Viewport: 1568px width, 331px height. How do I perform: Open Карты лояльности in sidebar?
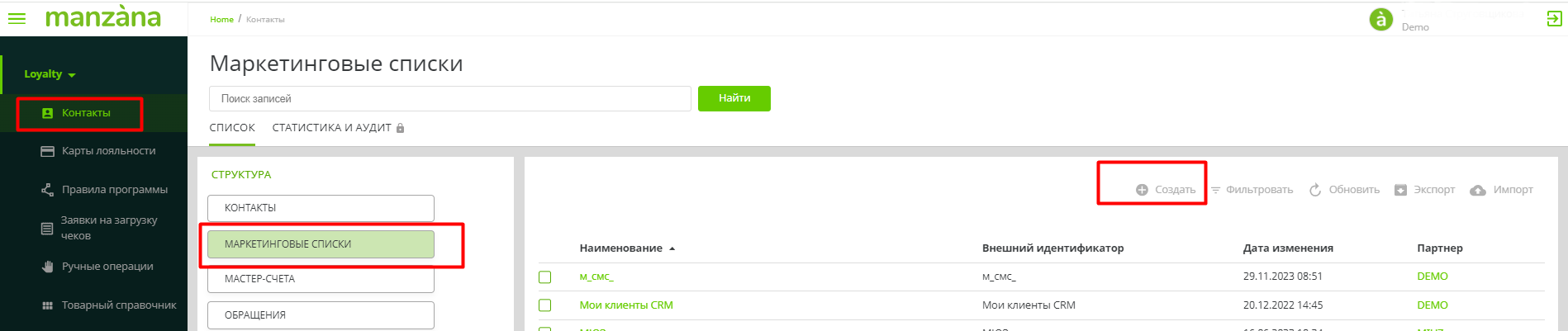click(108, 151)
